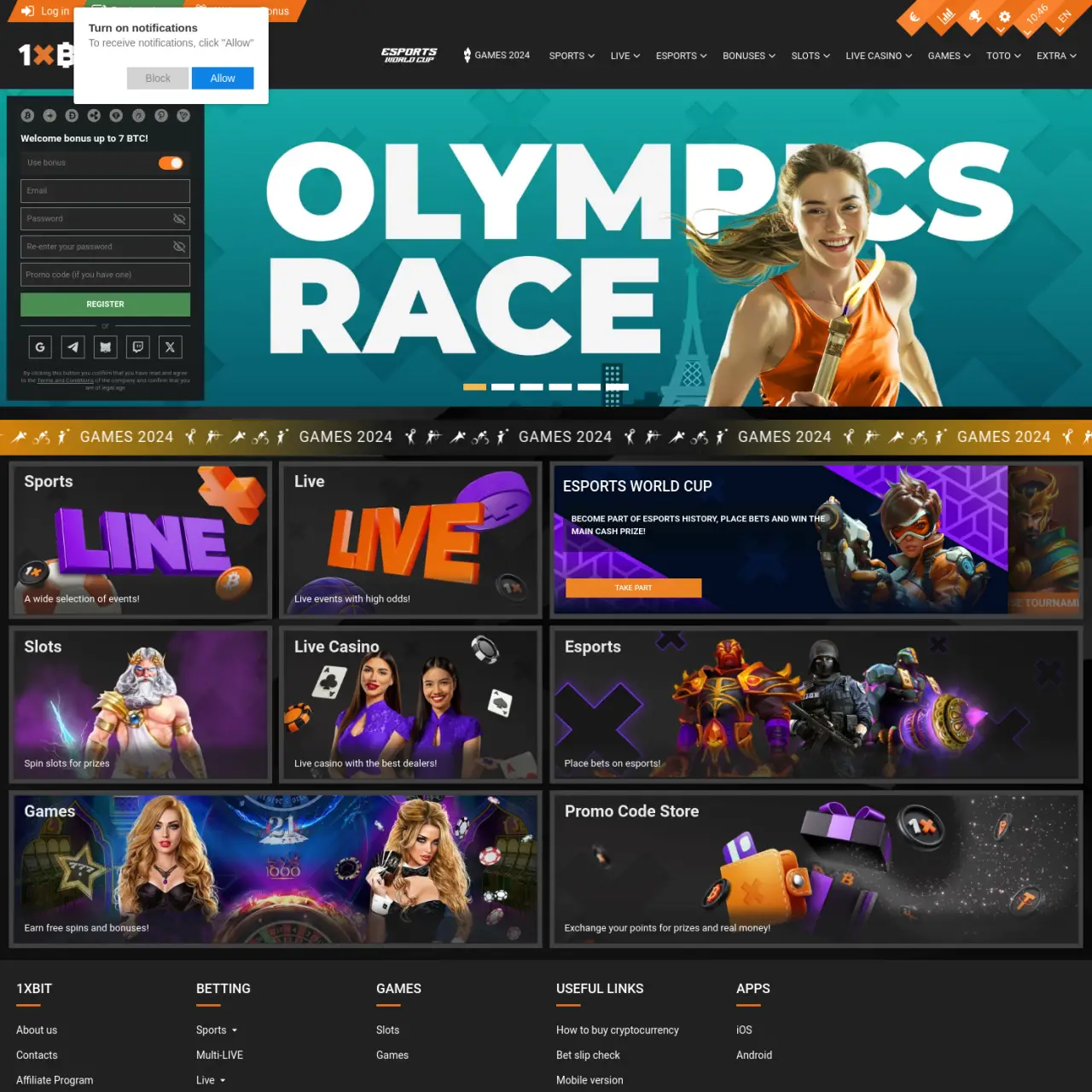Open the Live Casino dealers tile
Image resolution: width=1092 pixels, height=1092 pixels.
[411, 705]
